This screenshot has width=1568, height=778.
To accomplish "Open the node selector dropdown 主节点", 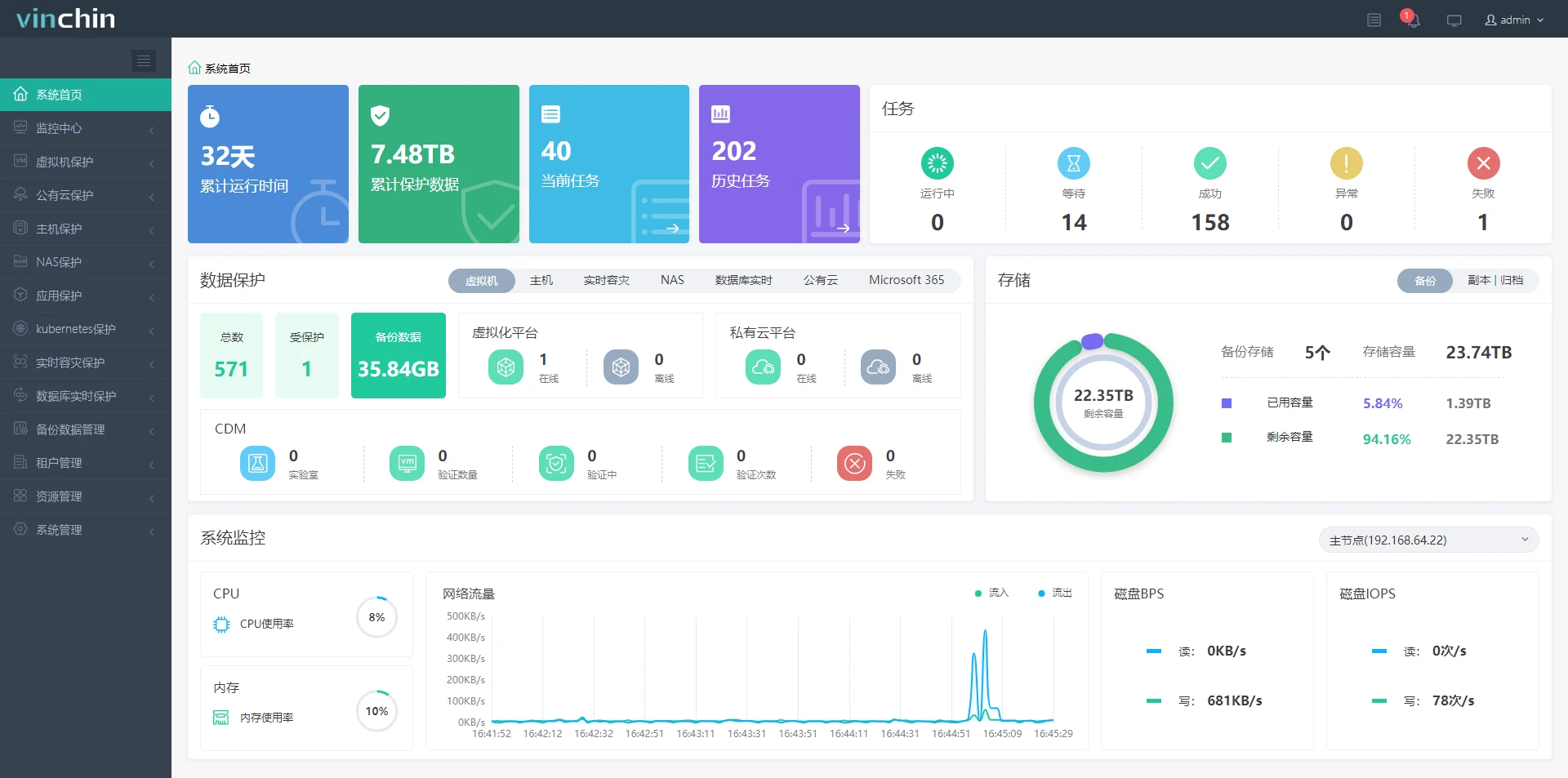I will coord(1428,540).
